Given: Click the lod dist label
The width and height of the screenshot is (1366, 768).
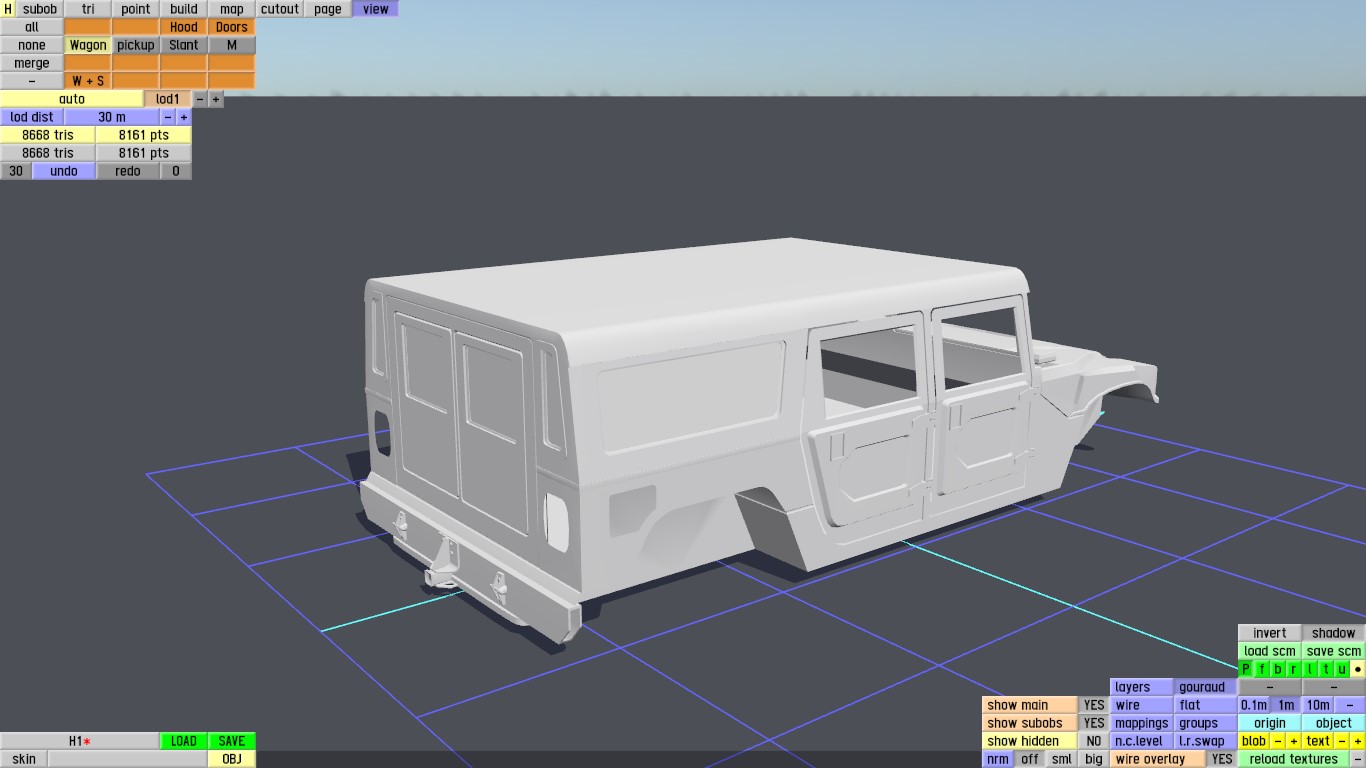Looking at the screenshot, I should 32,117.
